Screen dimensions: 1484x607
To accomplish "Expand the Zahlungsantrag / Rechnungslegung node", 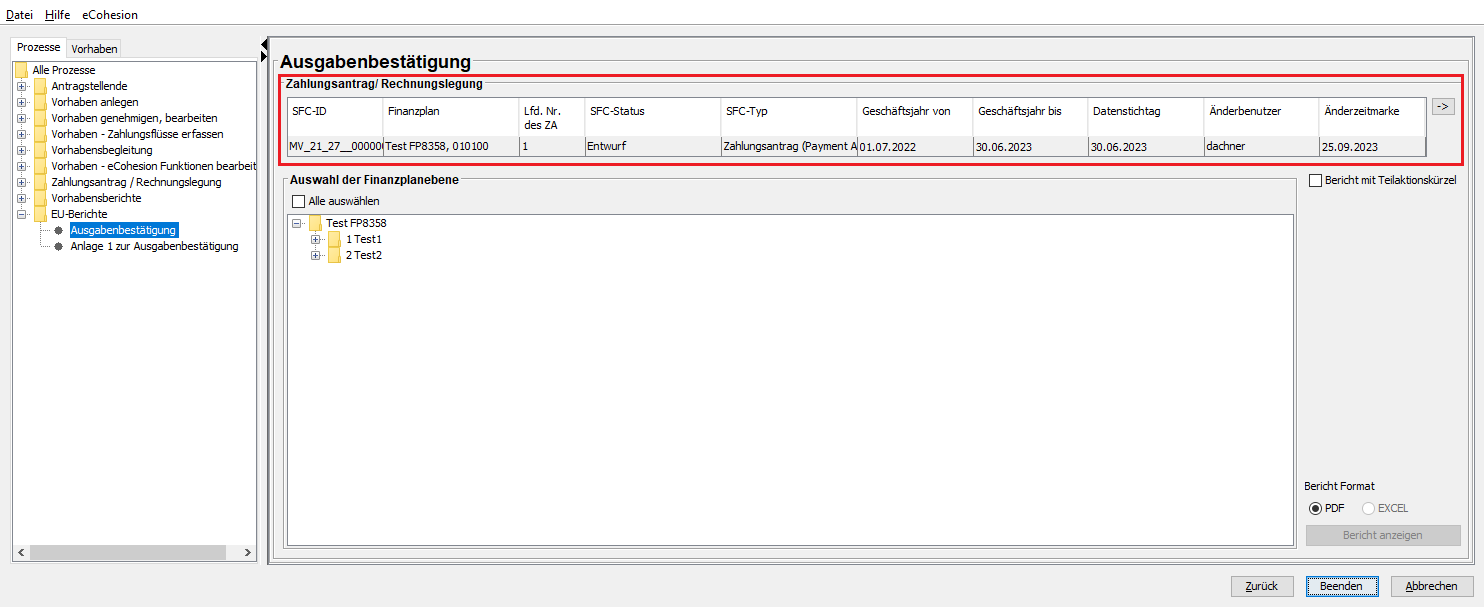I will tap(21, 182).
